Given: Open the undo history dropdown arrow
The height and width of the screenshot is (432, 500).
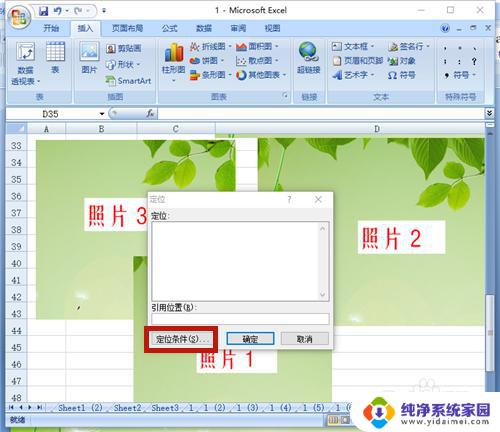Looking at the screenshot, I should pyautogui.click(x=67, y=11).
